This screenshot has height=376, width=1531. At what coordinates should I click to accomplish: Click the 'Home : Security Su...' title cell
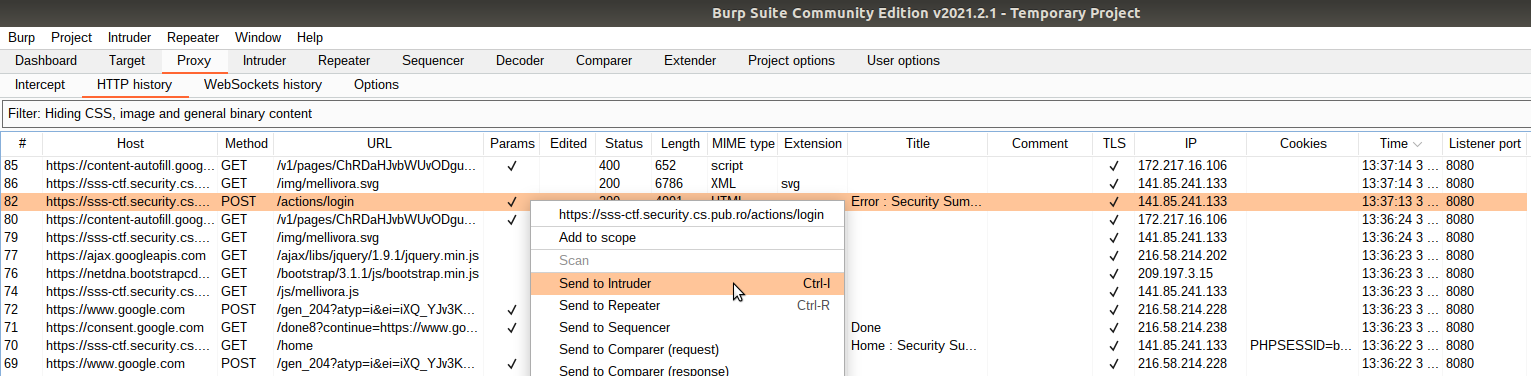point(918,346)
